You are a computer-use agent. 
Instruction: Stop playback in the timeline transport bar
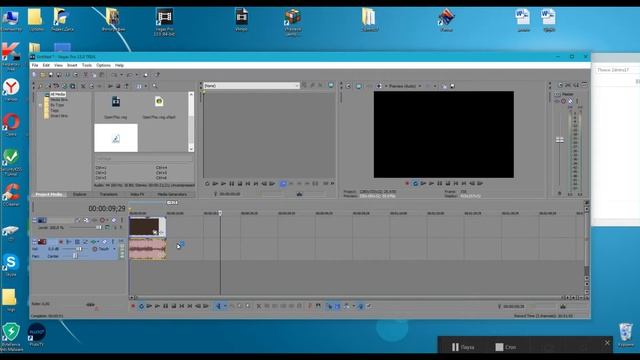[173, 306]
